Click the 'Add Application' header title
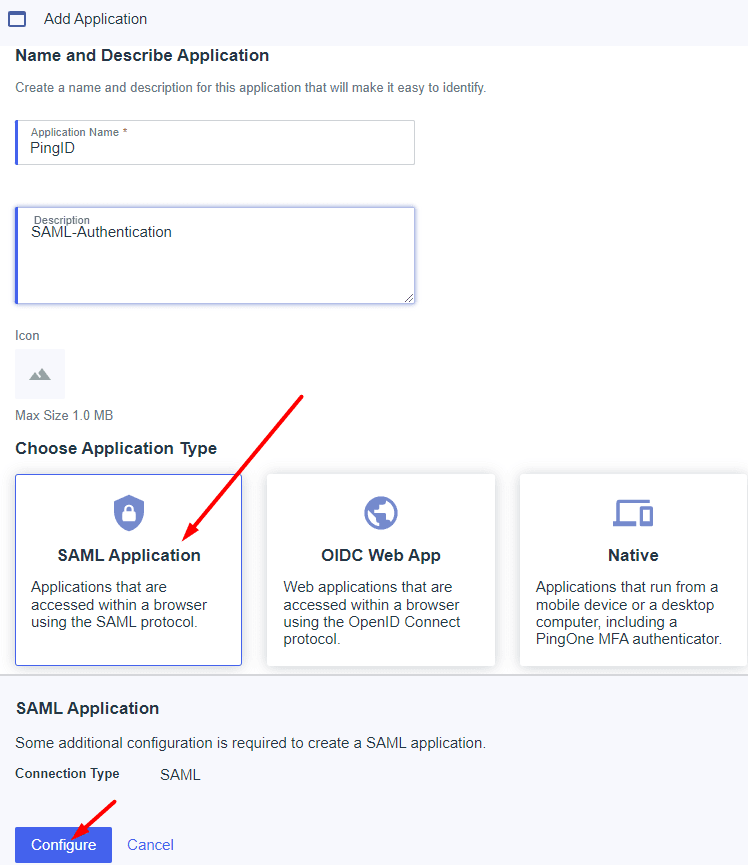The image size is (748, 865). click(95, 19)
